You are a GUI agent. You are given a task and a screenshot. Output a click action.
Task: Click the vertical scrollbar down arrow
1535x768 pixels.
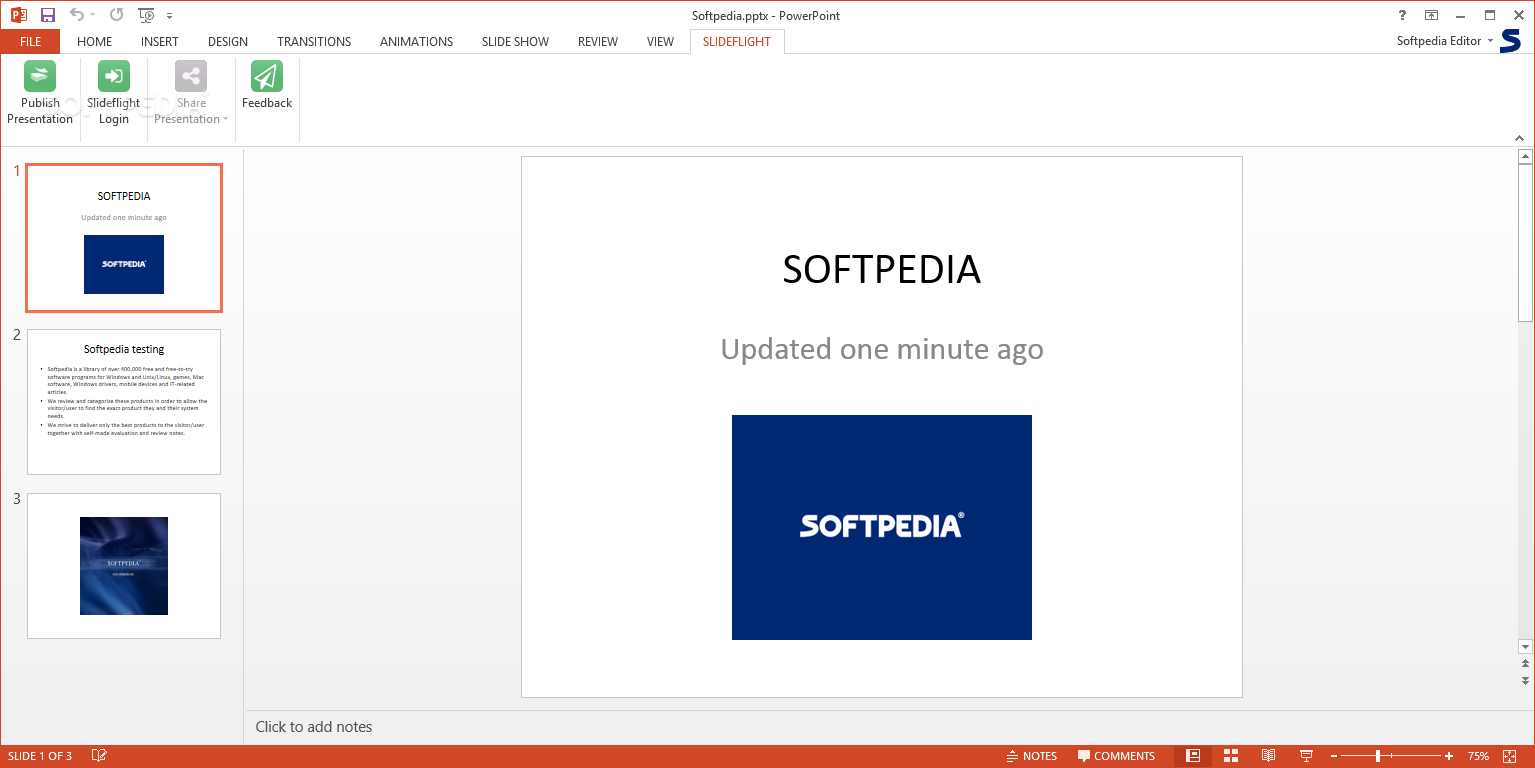[1525, 647]
